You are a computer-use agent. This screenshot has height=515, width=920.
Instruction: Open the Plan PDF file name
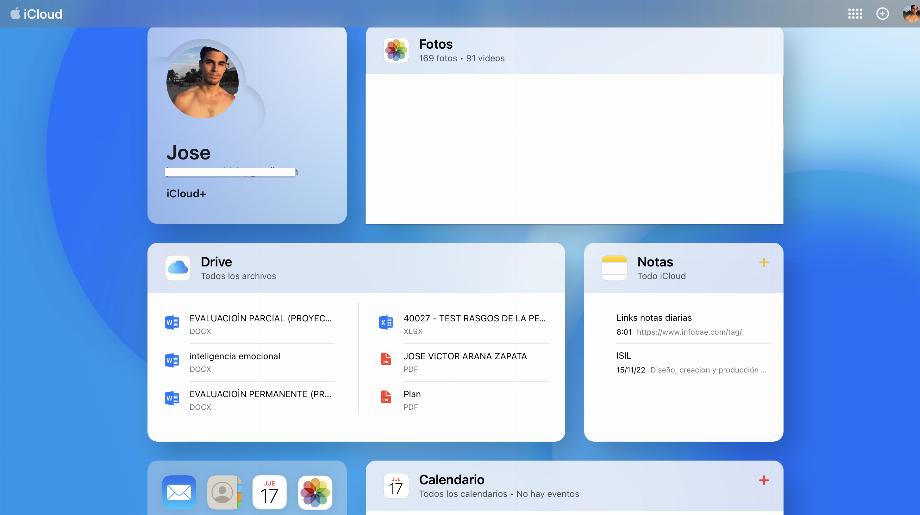412,394
